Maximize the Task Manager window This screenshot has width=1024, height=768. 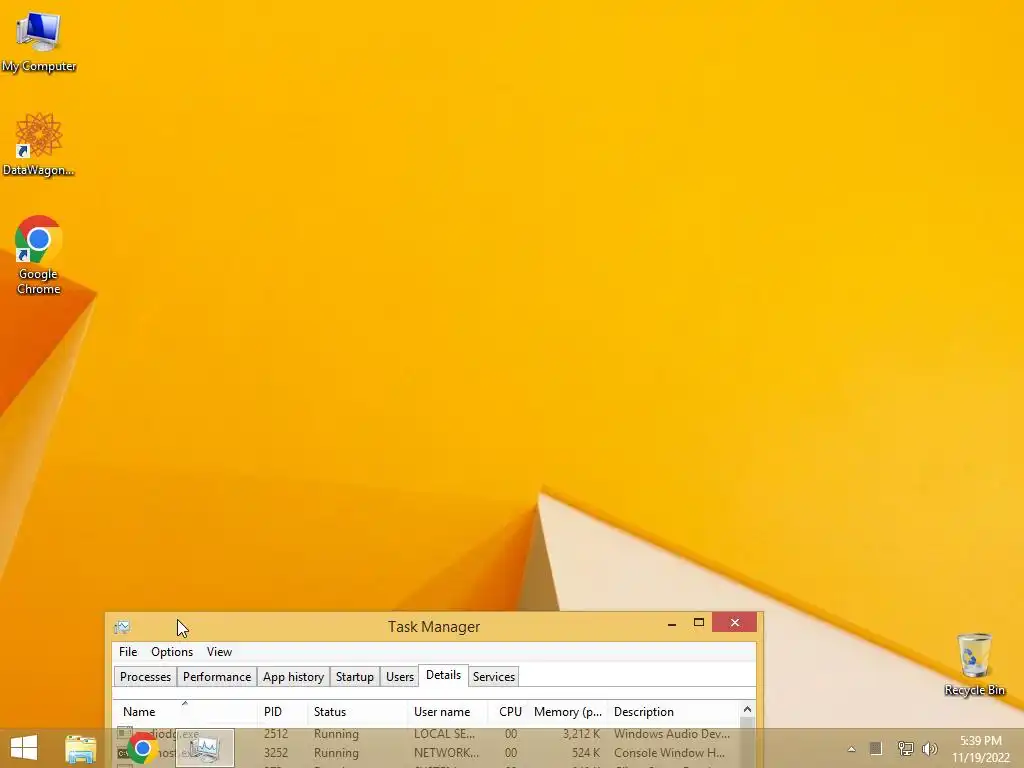[x=698, y=623]
